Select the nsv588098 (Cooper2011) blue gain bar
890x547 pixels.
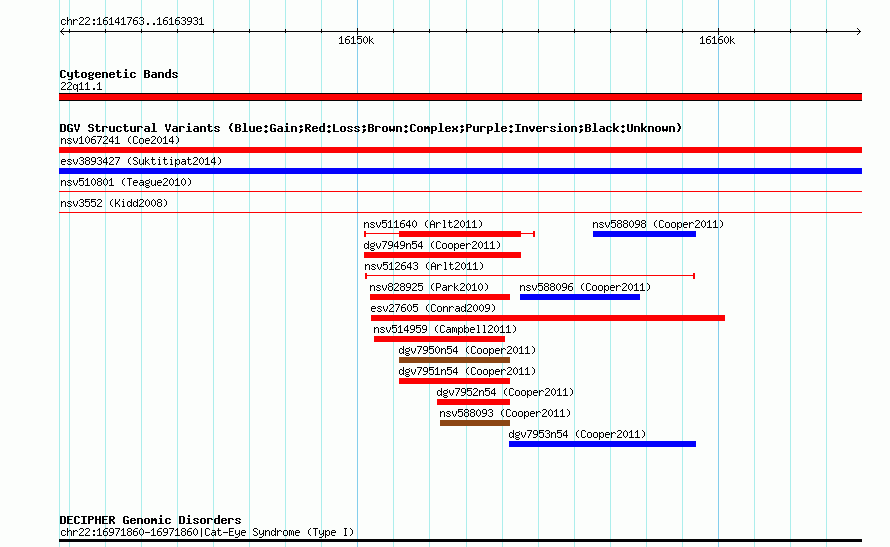644,234
